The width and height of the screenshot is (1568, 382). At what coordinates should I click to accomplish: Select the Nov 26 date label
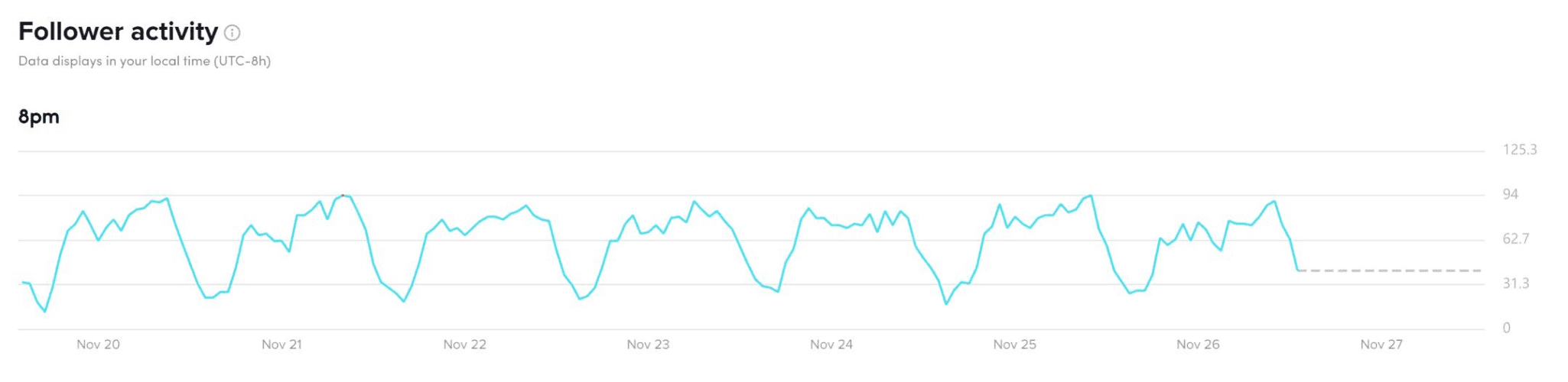(1198, 345)
